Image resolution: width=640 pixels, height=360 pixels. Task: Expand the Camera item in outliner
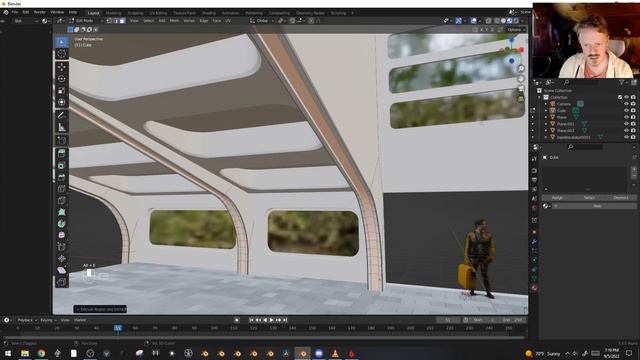point(546,104)
